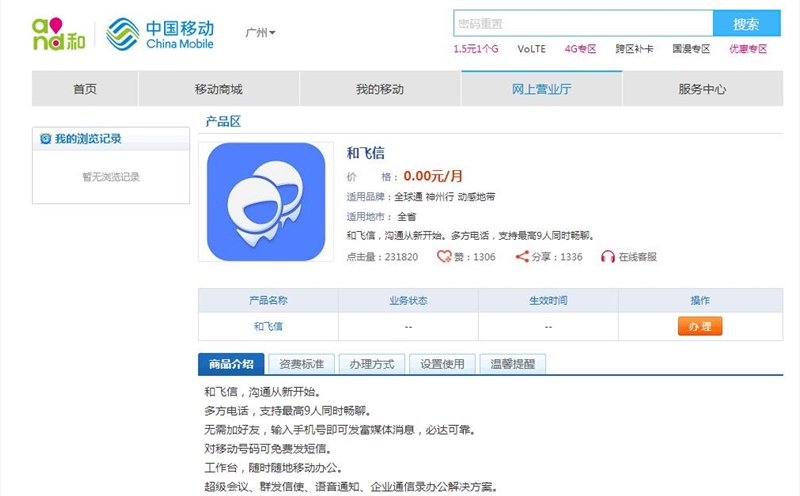This screenshot has height=496, width=800.
Task: Open 我的移动 navigation item
Action: pyautogui.click(x=380, y=89)
